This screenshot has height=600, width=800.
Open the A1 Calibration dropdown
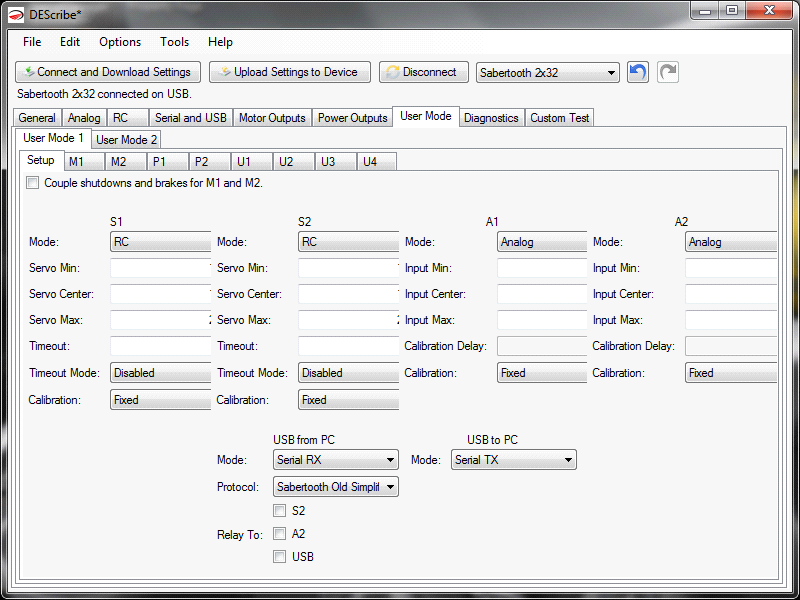pyautogui.click(x=542, y=373)
